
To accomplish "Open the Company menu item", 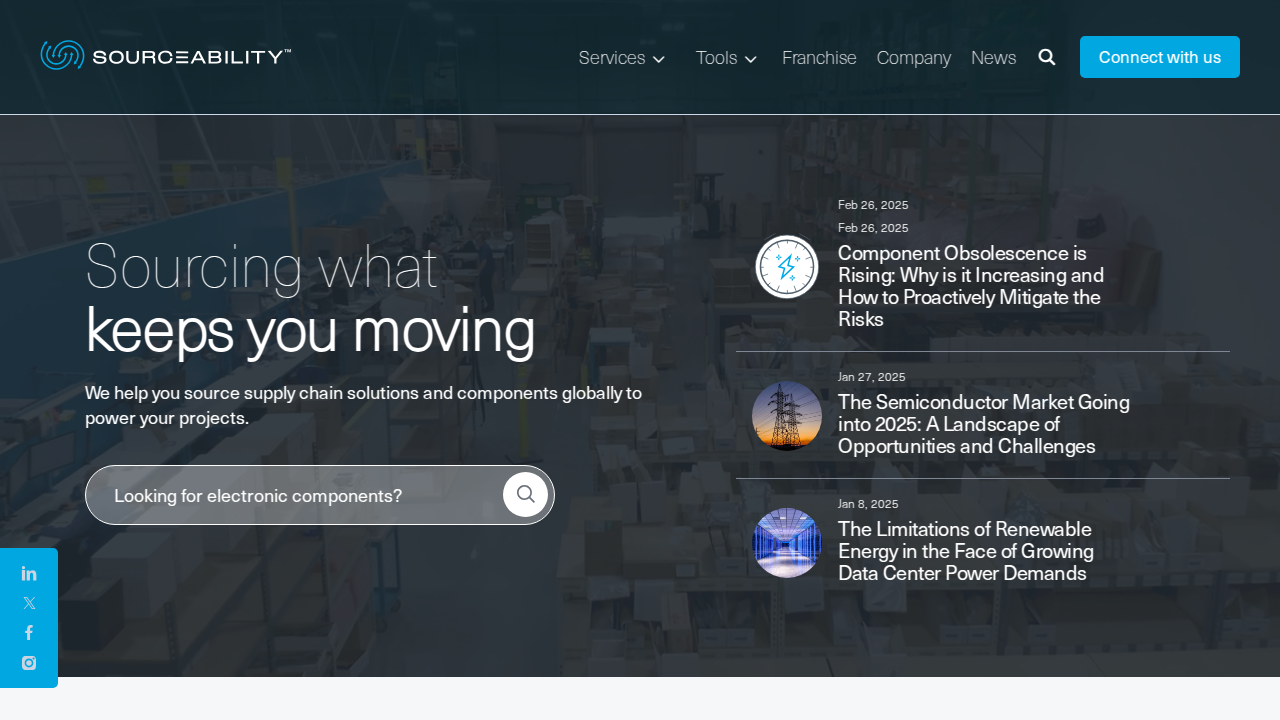I will click(x=914, y=58).
